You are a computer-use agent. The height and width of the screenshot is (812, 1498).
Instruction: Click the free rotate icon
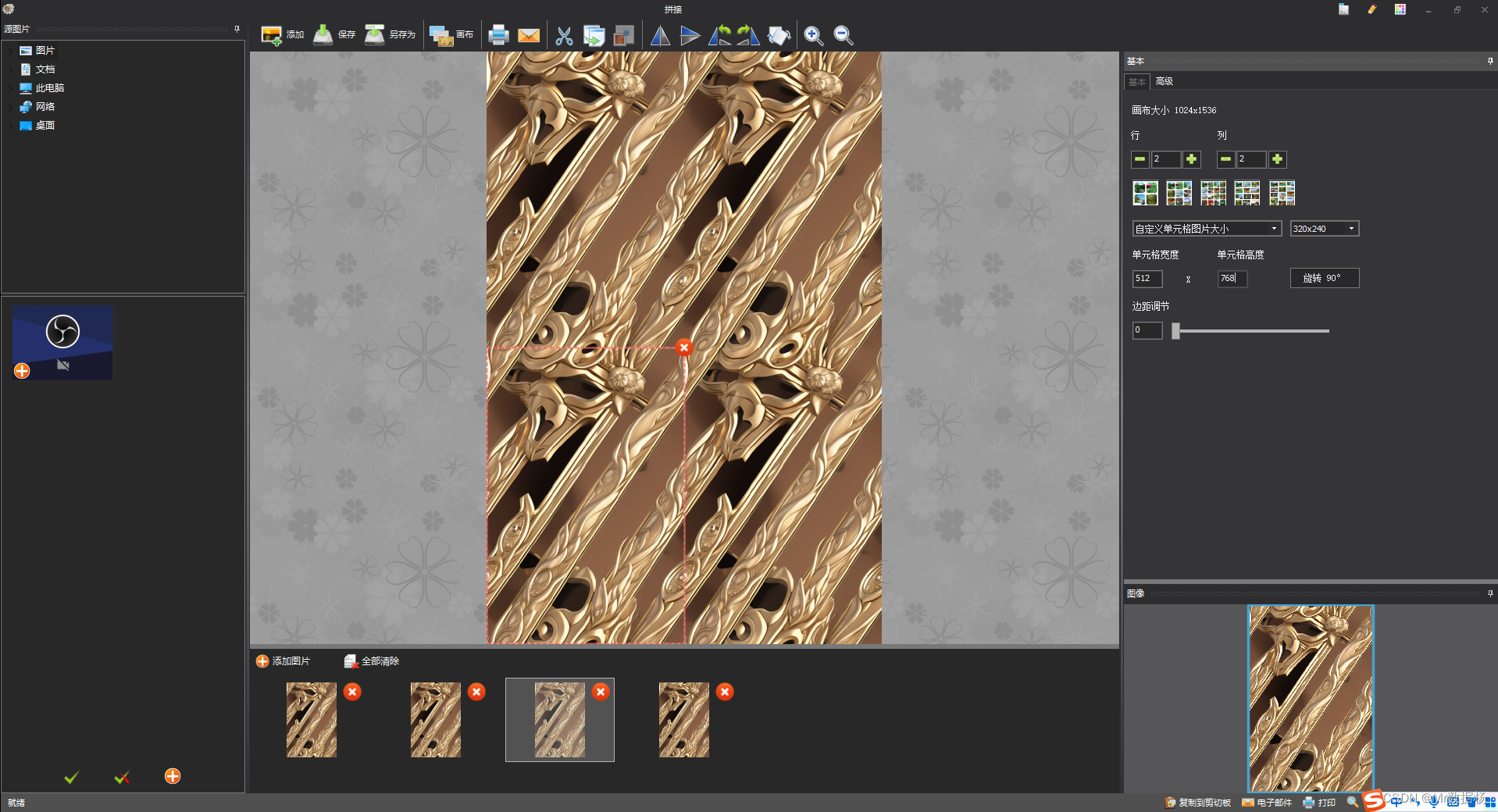point(779,35)
